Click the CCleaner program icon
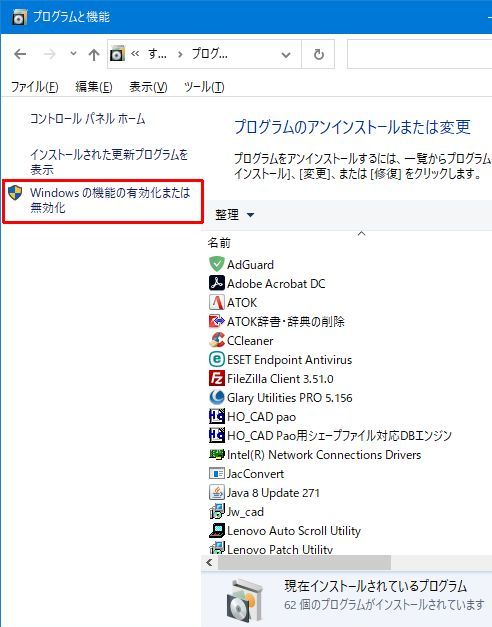The height and width of the screenshot is (627, 492). pos(216,340)
